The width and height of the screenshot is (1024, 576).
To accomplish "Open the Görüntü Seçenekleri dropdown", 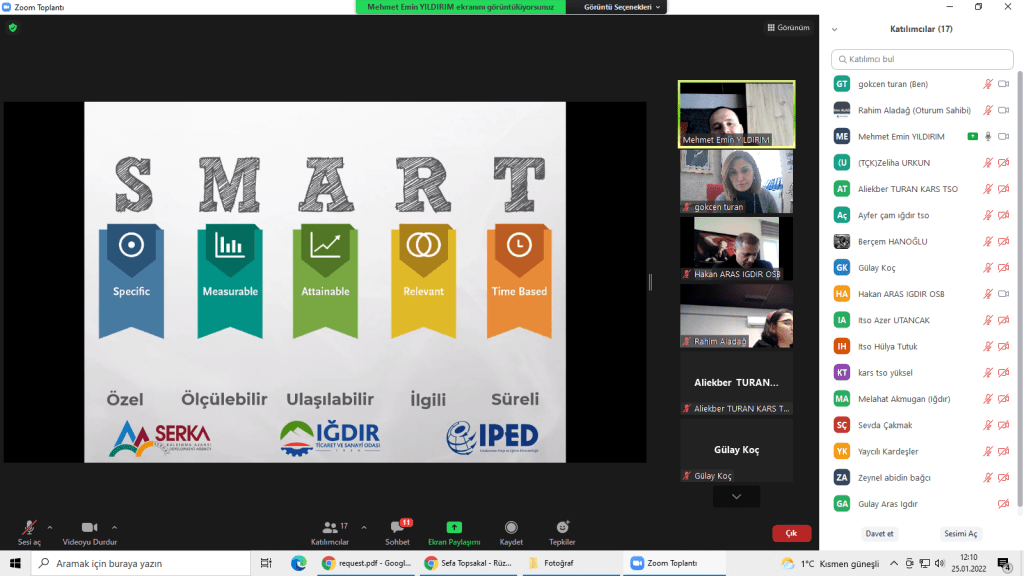I will pos(622,7).
